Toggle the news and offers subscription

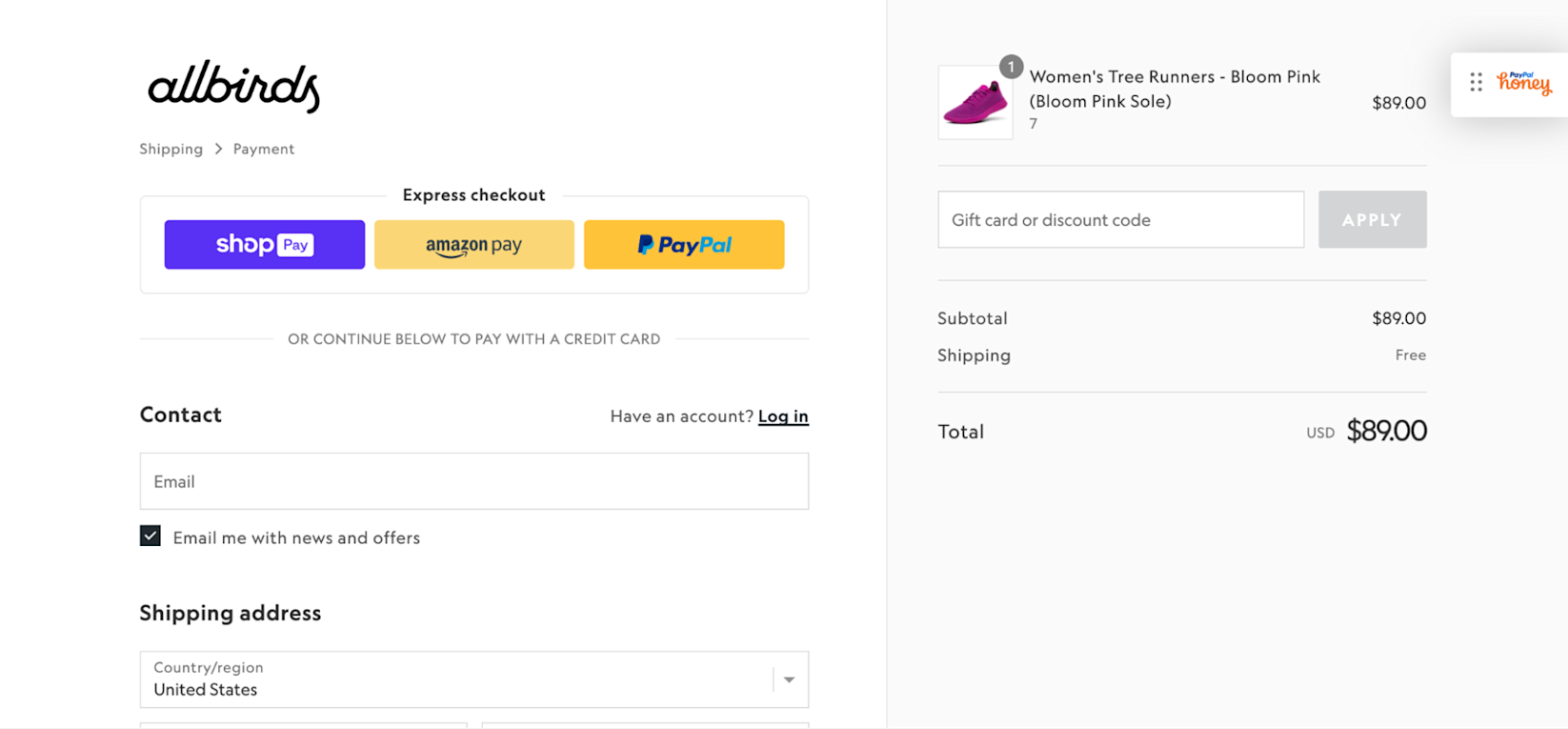150,536
